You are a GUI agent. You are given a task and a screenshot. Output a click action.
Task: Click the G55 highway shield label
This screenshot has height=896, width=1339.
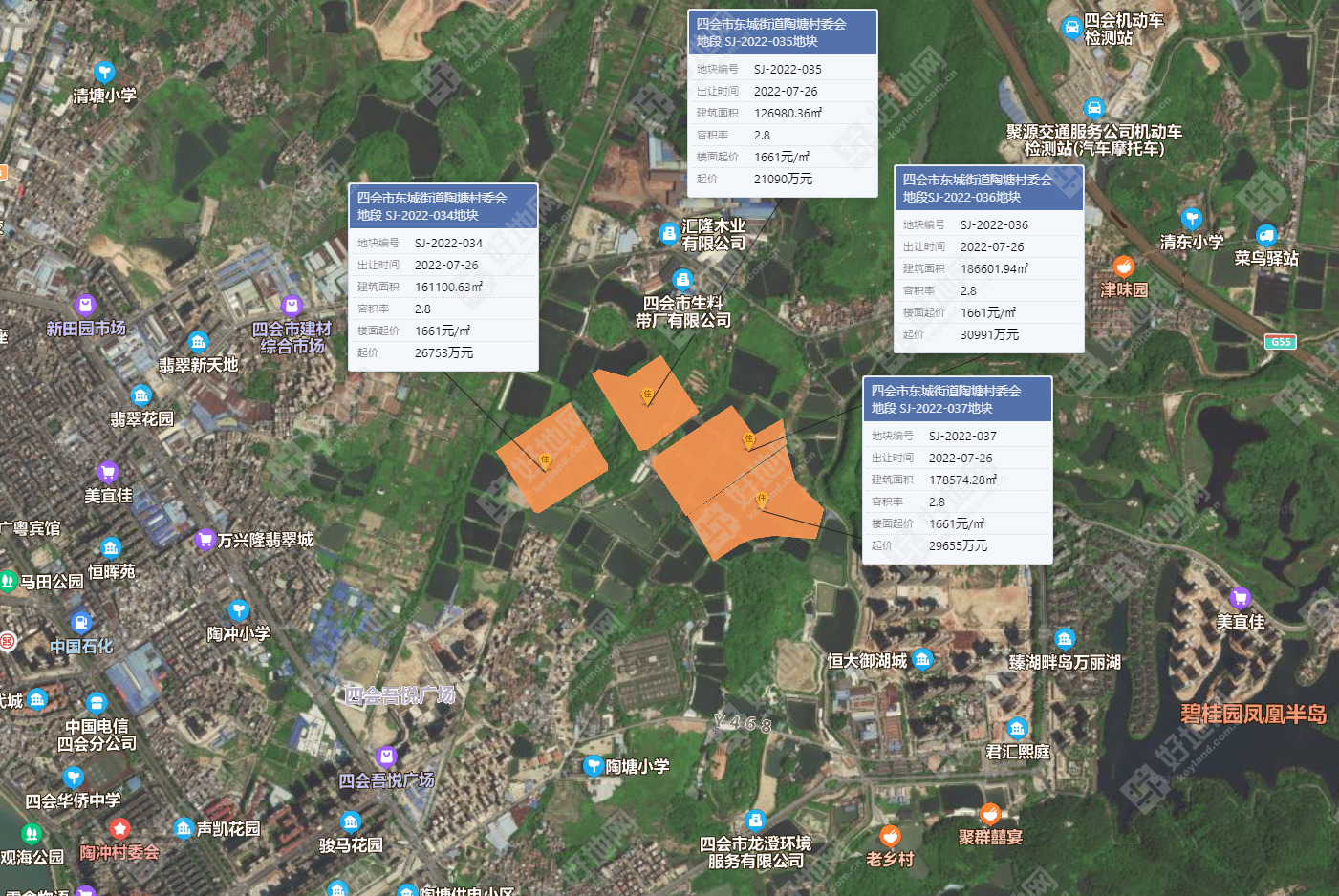[x=1281, y=342]
